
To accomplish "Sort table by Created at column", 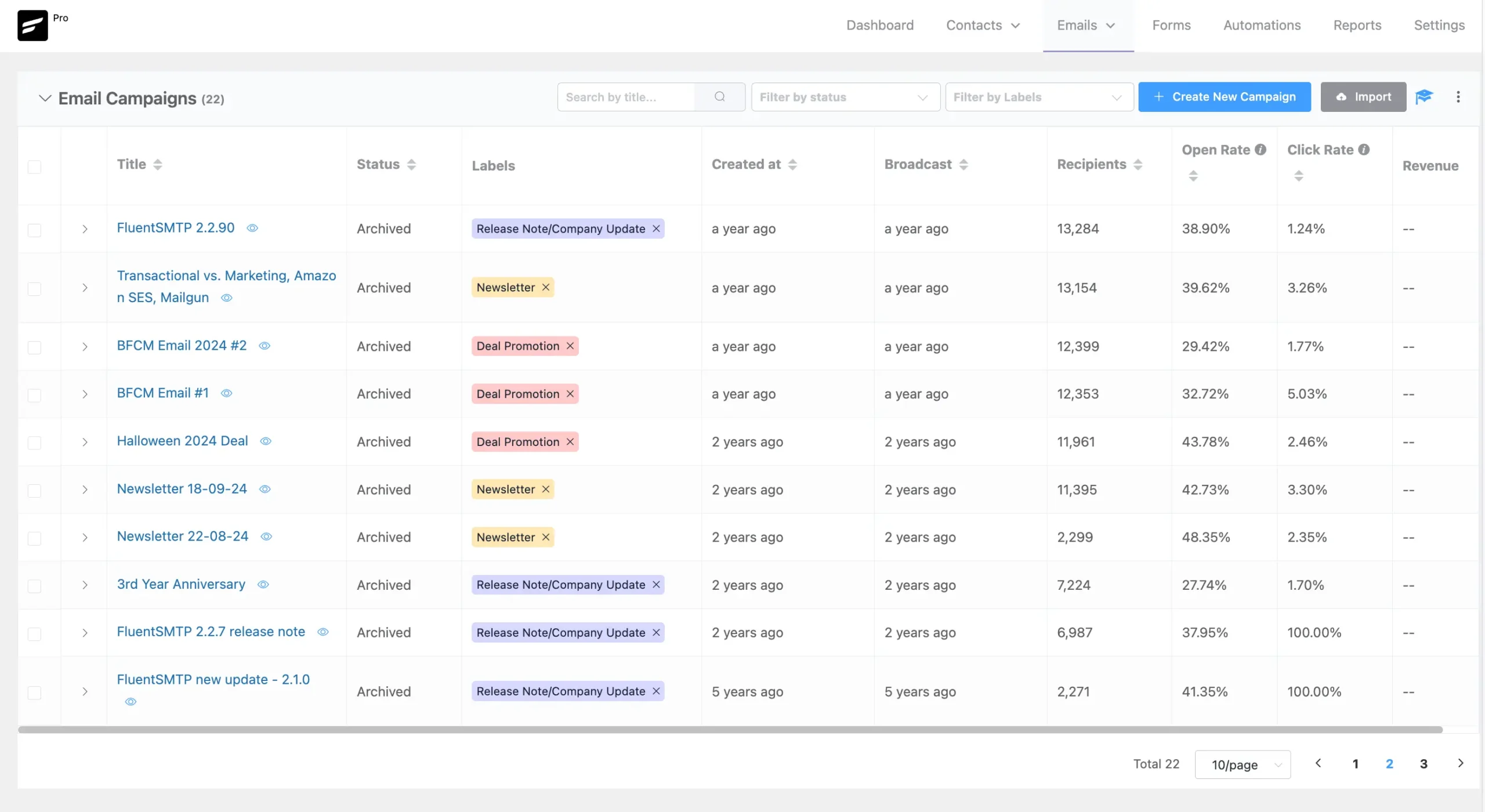I will (x=792, y=165).
